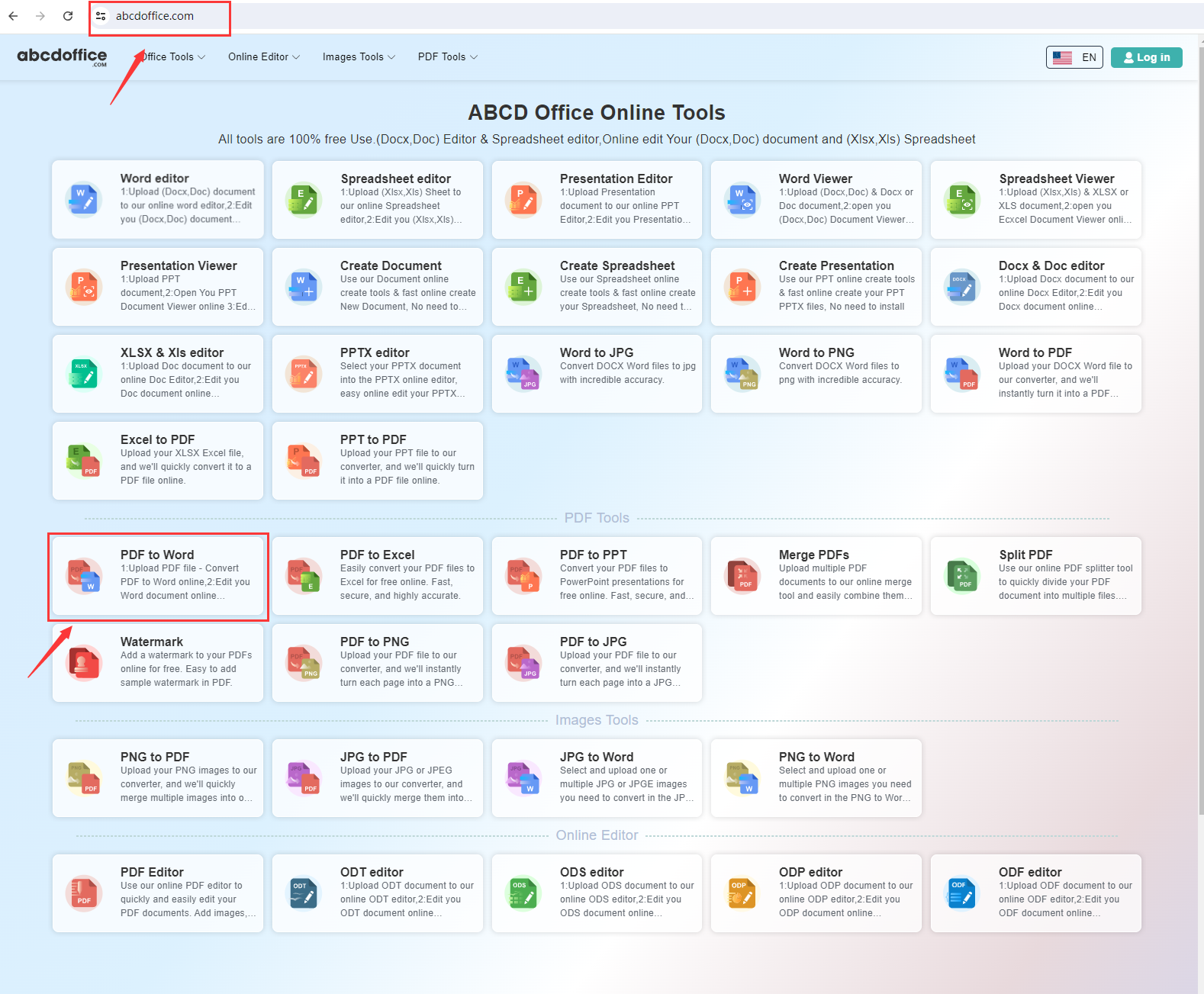Click the PDF to Excel icon

(304, 576)
